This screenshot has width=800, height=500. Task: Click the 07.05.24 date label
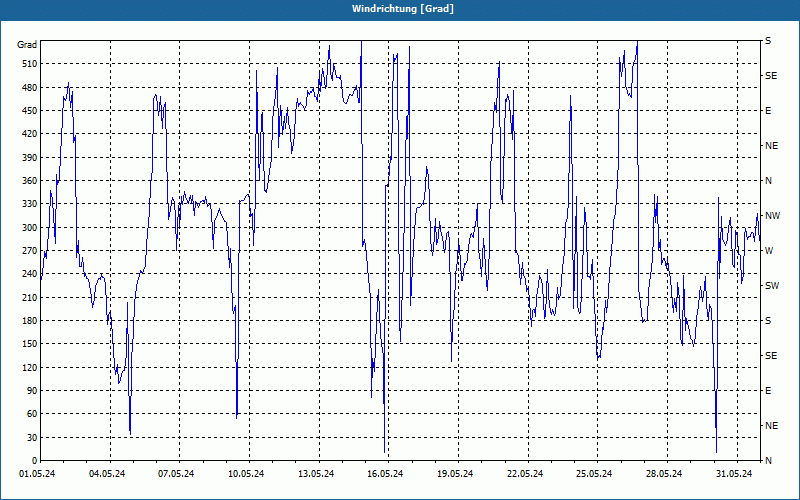pos(177,474)
